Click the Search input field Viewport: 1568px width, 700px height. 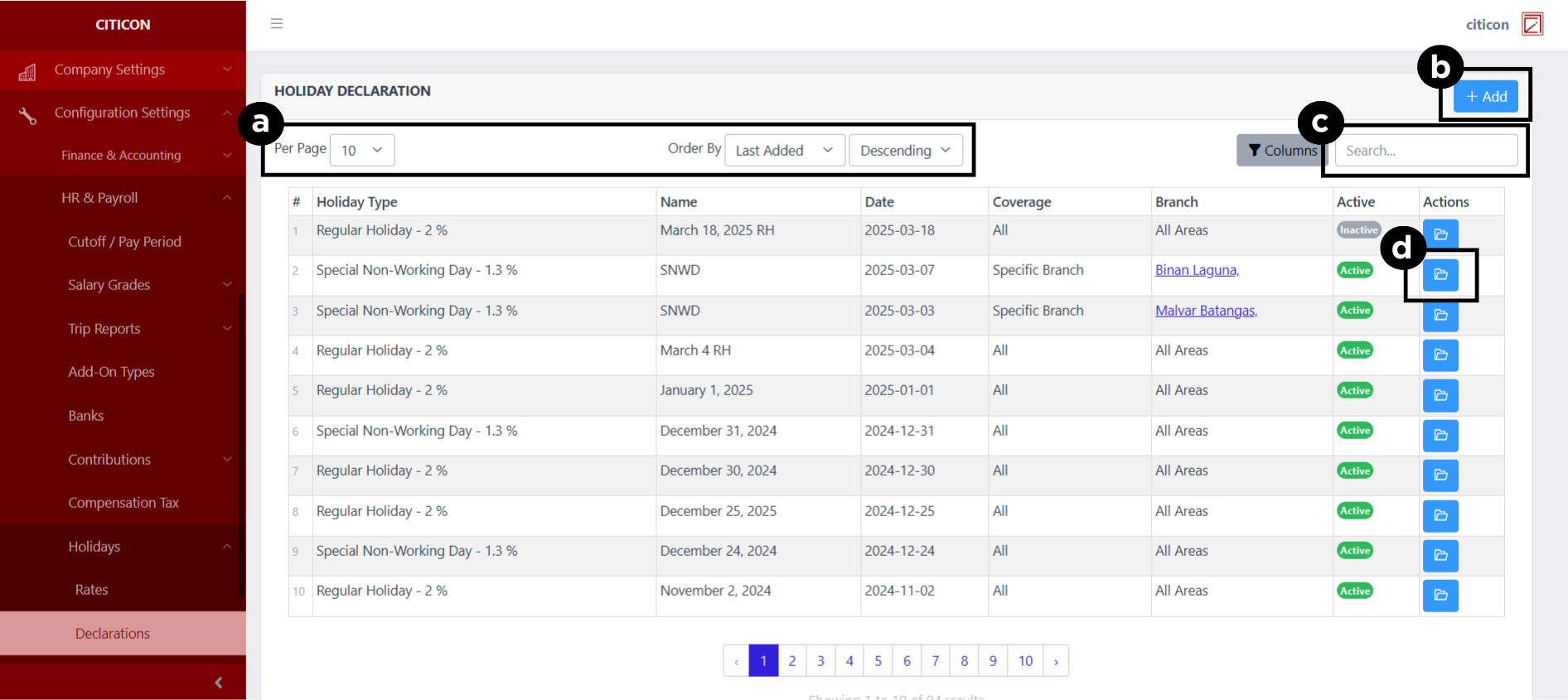click(x=1425, y=151)
